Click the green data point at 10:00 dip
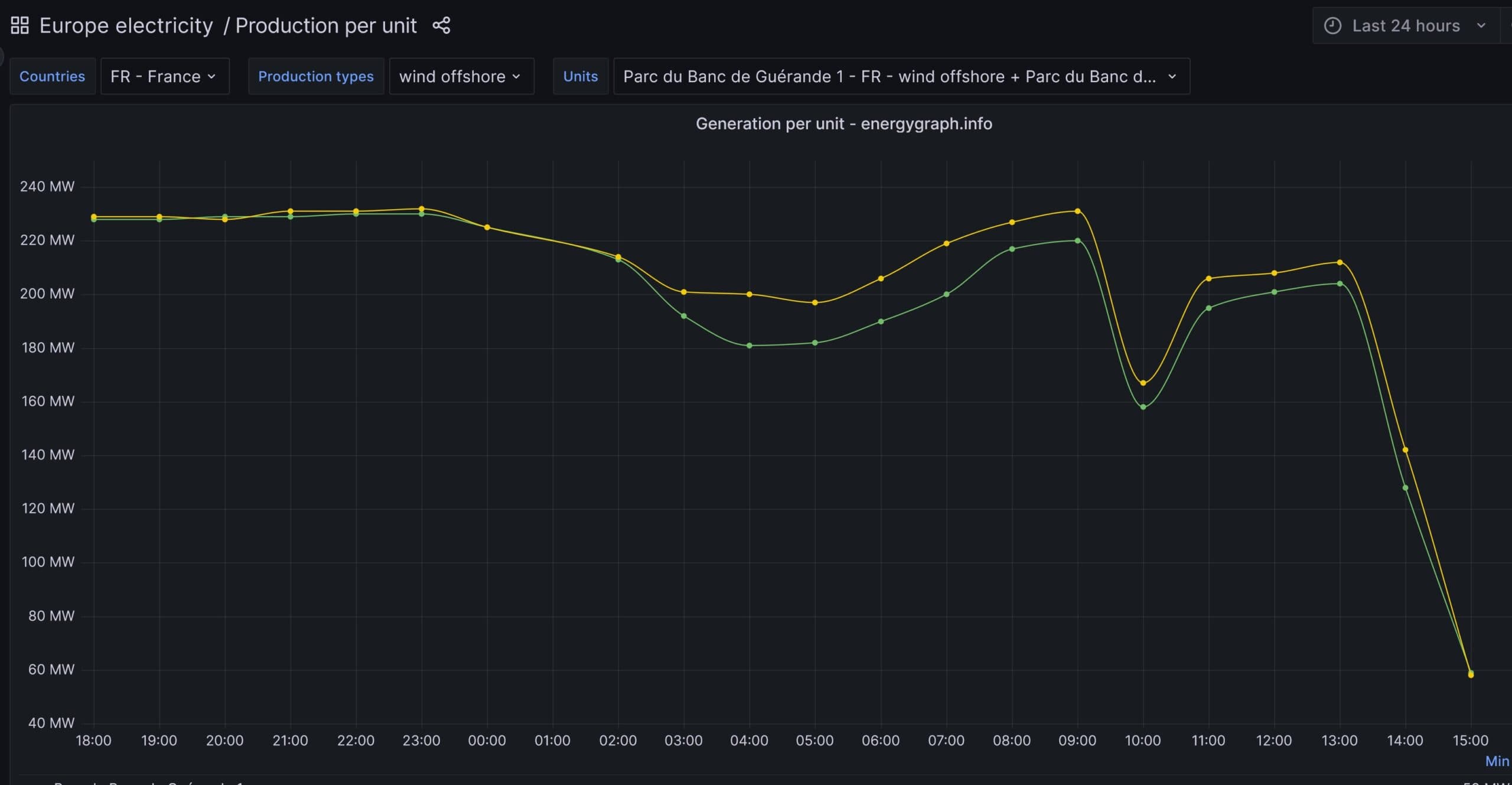Image resolution: width=1512 pixels, height=785 pixels. 1143,407
